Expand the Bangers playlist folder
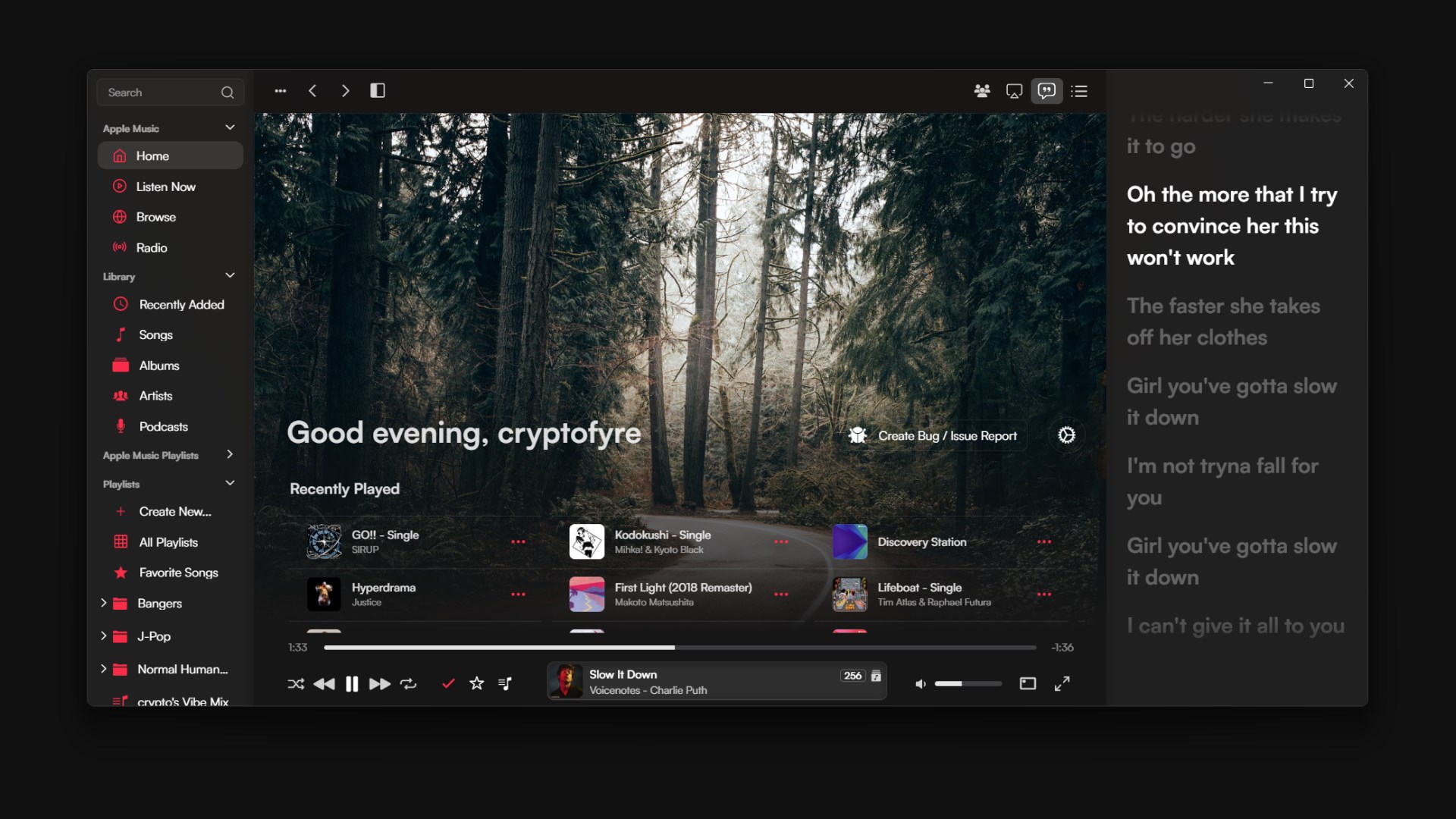This screenshot has height=819, width=1456. click(104, 604)
